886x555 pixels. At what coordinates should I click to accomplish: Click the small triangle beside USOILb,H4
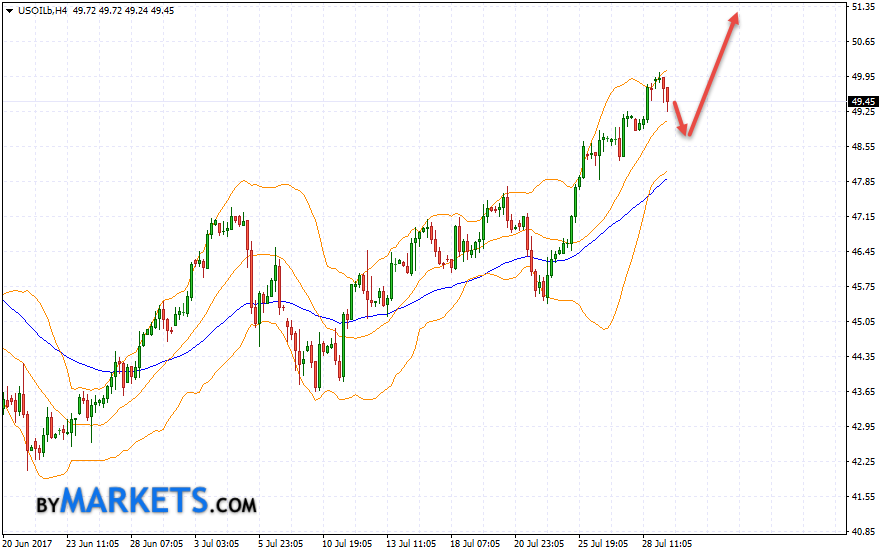coord(9,9)
